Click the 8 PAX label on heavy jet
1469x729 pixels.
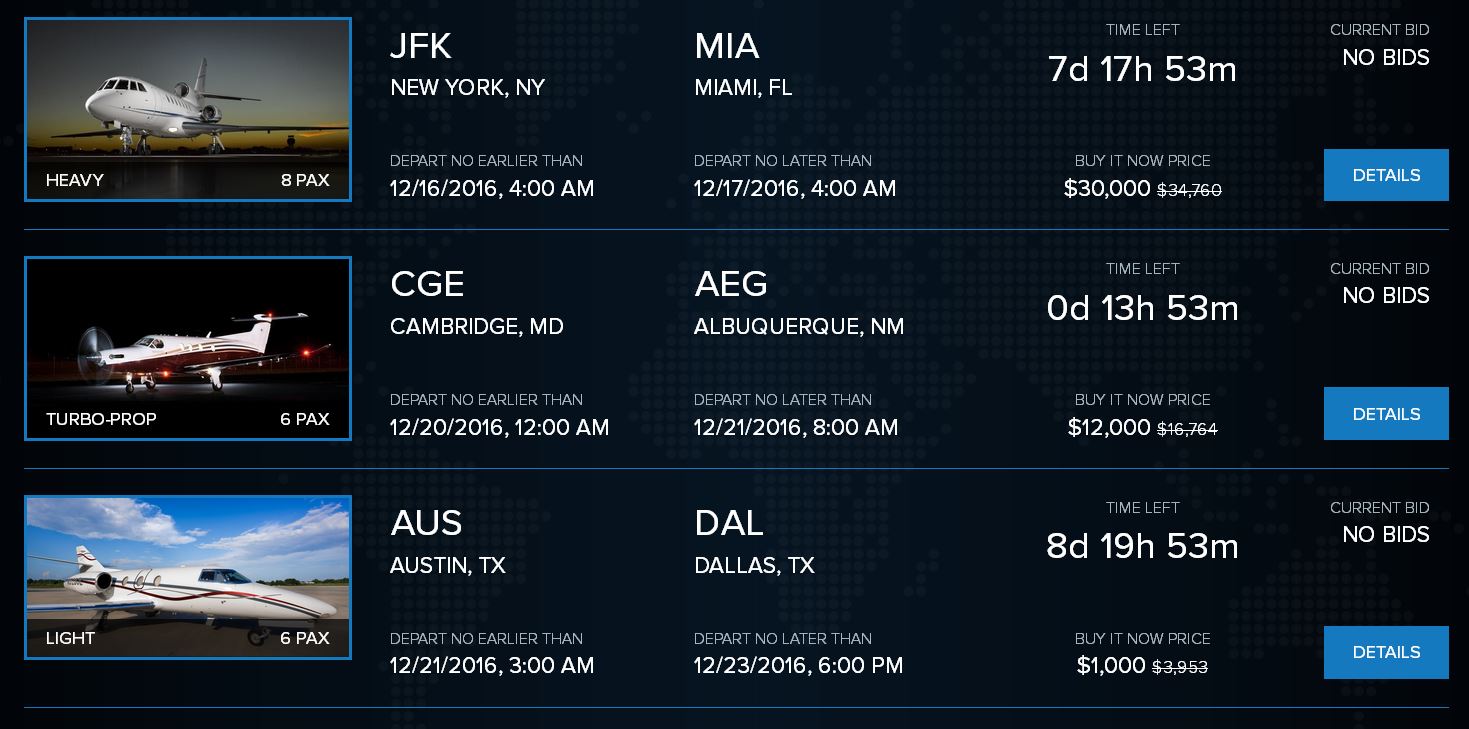tap(305, 181)
